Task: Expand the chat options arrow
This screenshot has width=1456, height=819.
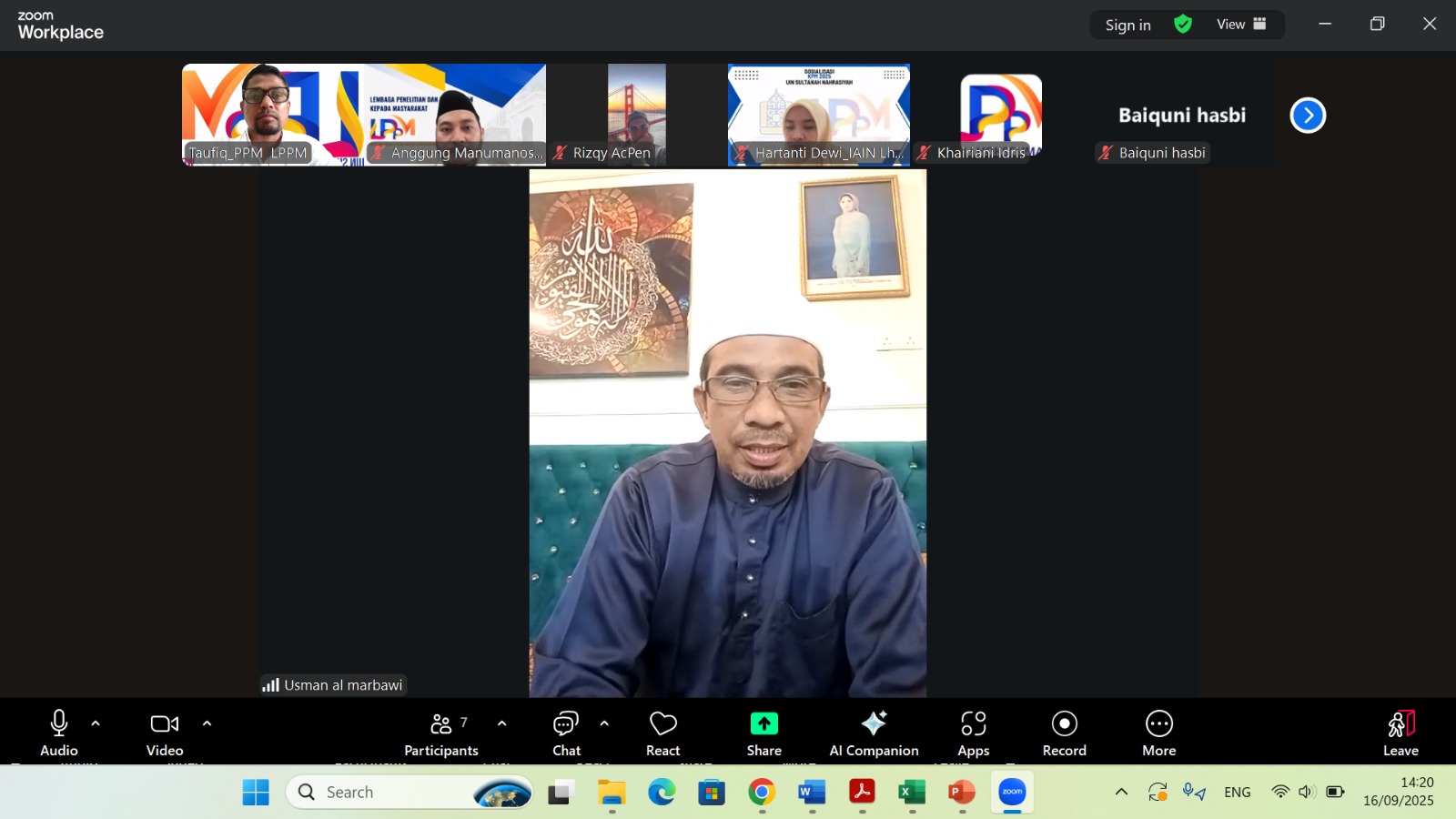Action: (604, 724)
